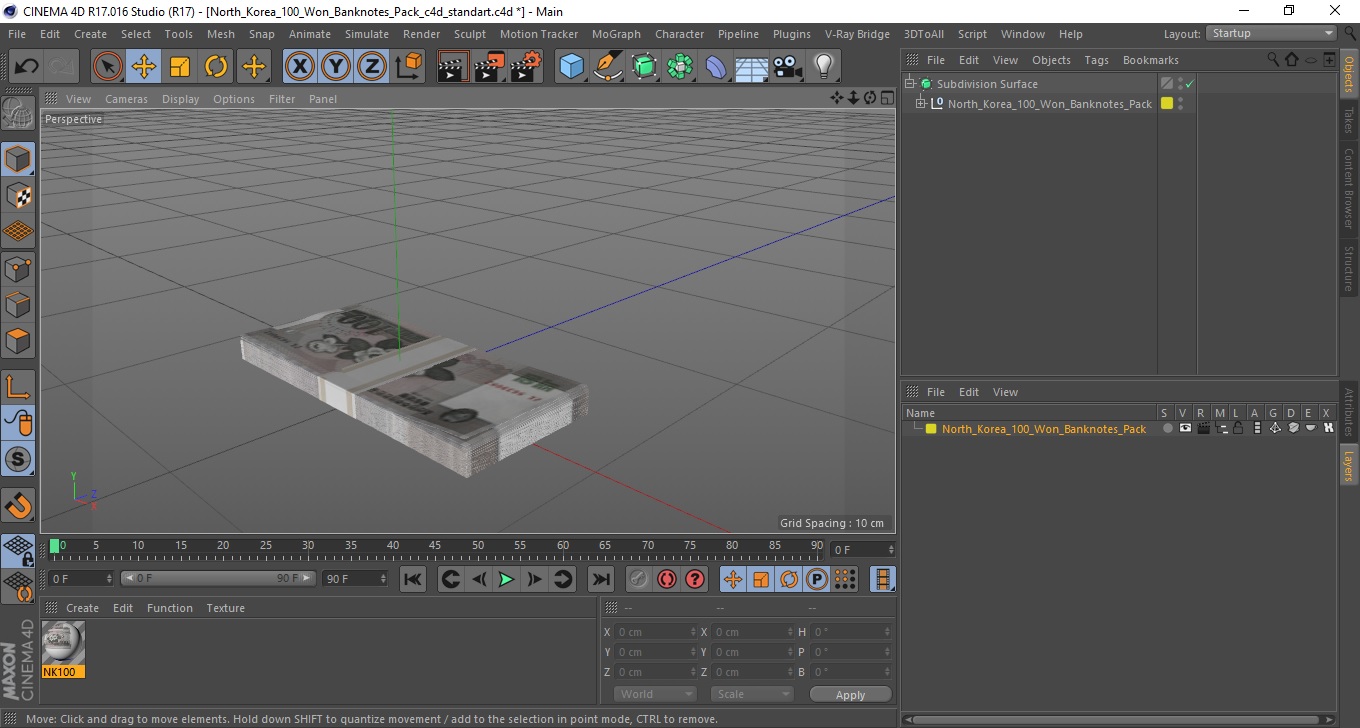Open the spline Pen tool
1360x728 pixels.
tap(608, 67)
